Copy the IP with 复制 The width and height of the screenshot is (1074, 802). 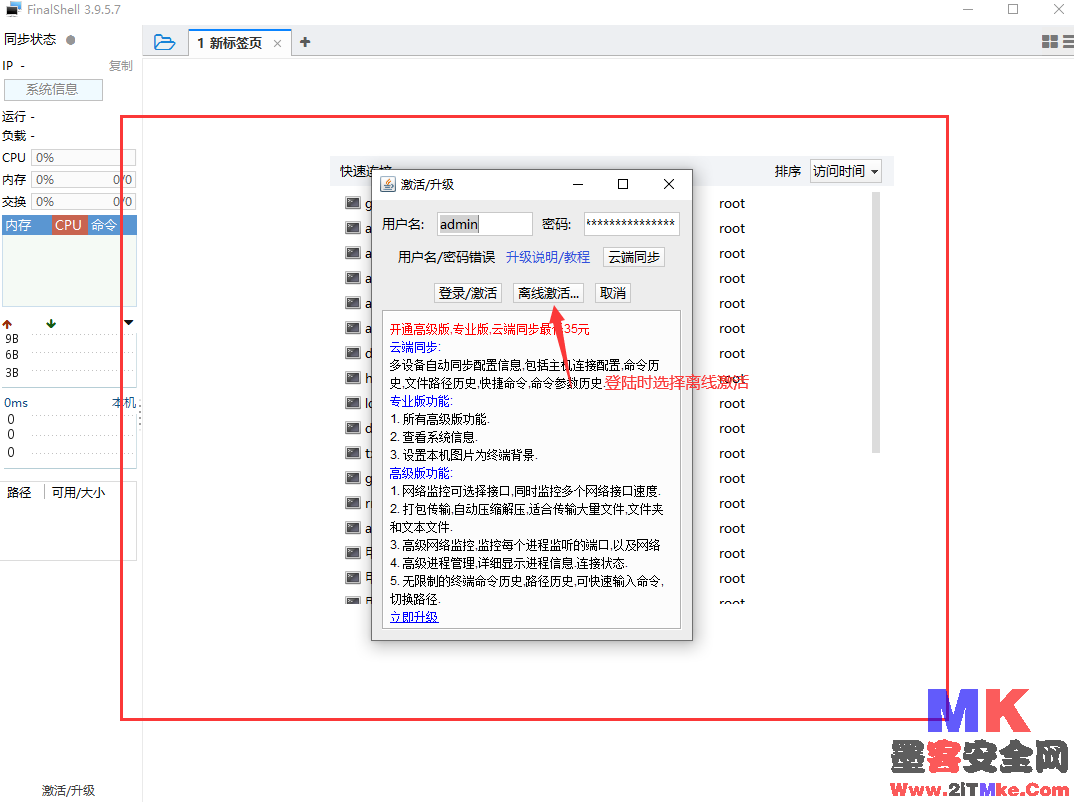click(121, 66)
